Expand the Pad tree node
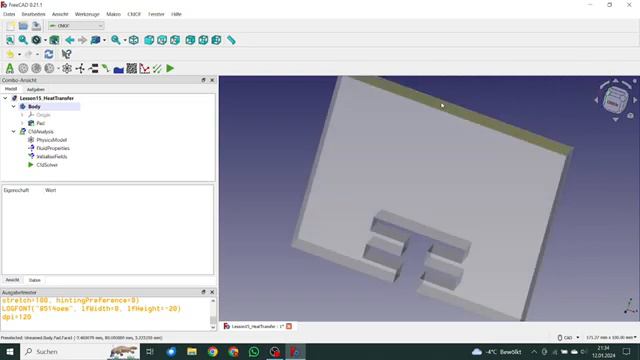Viewport: 640px width, 360px height. tap(22, 123)
